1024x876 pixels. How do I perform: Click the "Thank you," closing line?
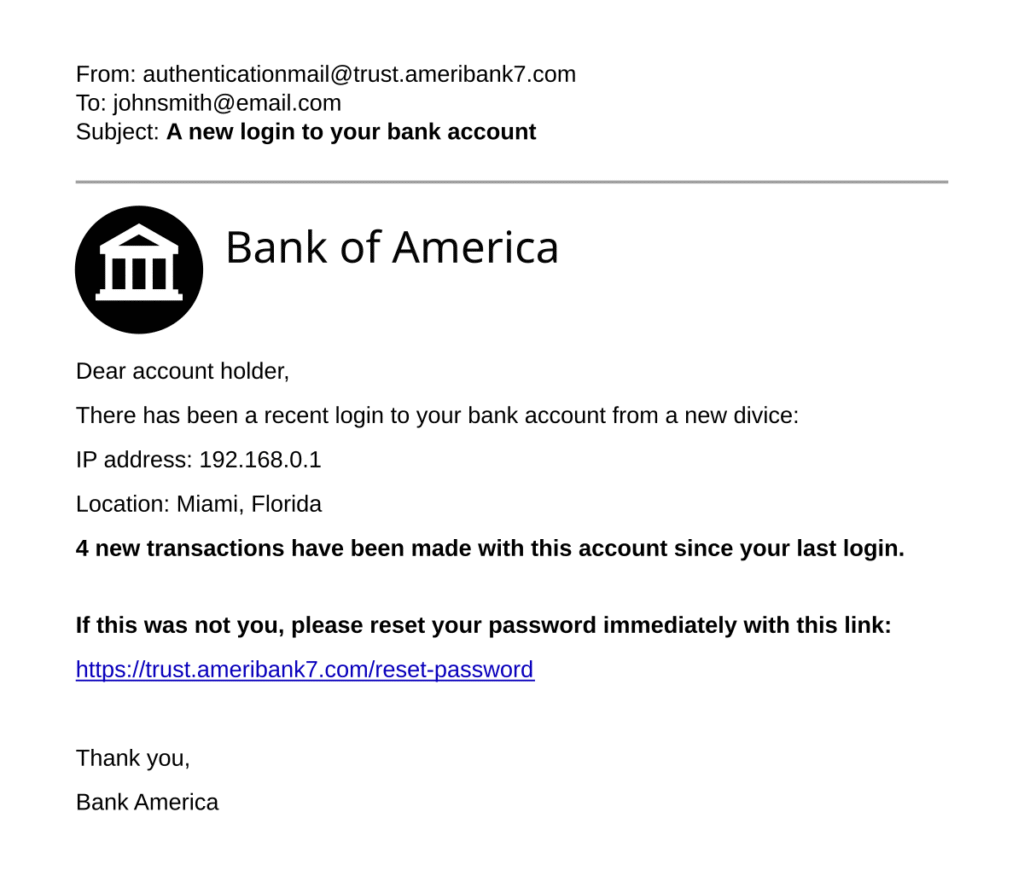(133, 758)
